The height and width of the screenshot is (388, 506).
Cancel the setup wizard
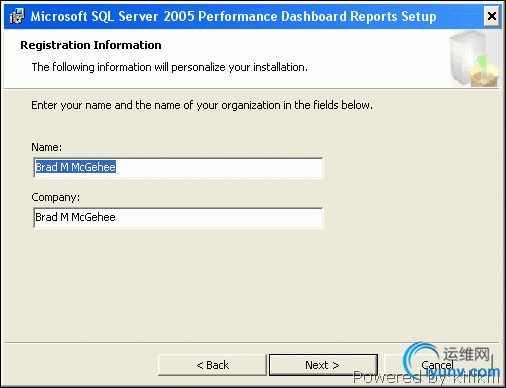437,365
